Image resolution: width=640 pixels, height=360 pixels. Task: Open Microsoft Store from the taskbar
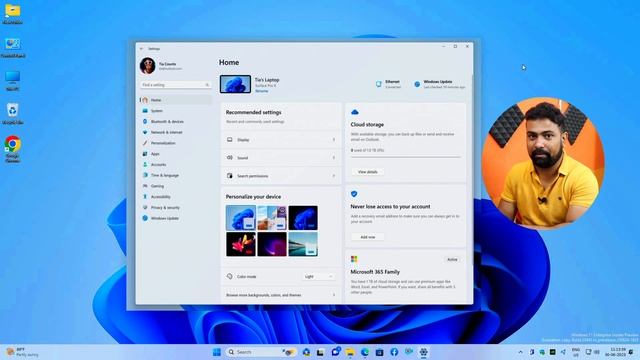(x=379, y=352)
